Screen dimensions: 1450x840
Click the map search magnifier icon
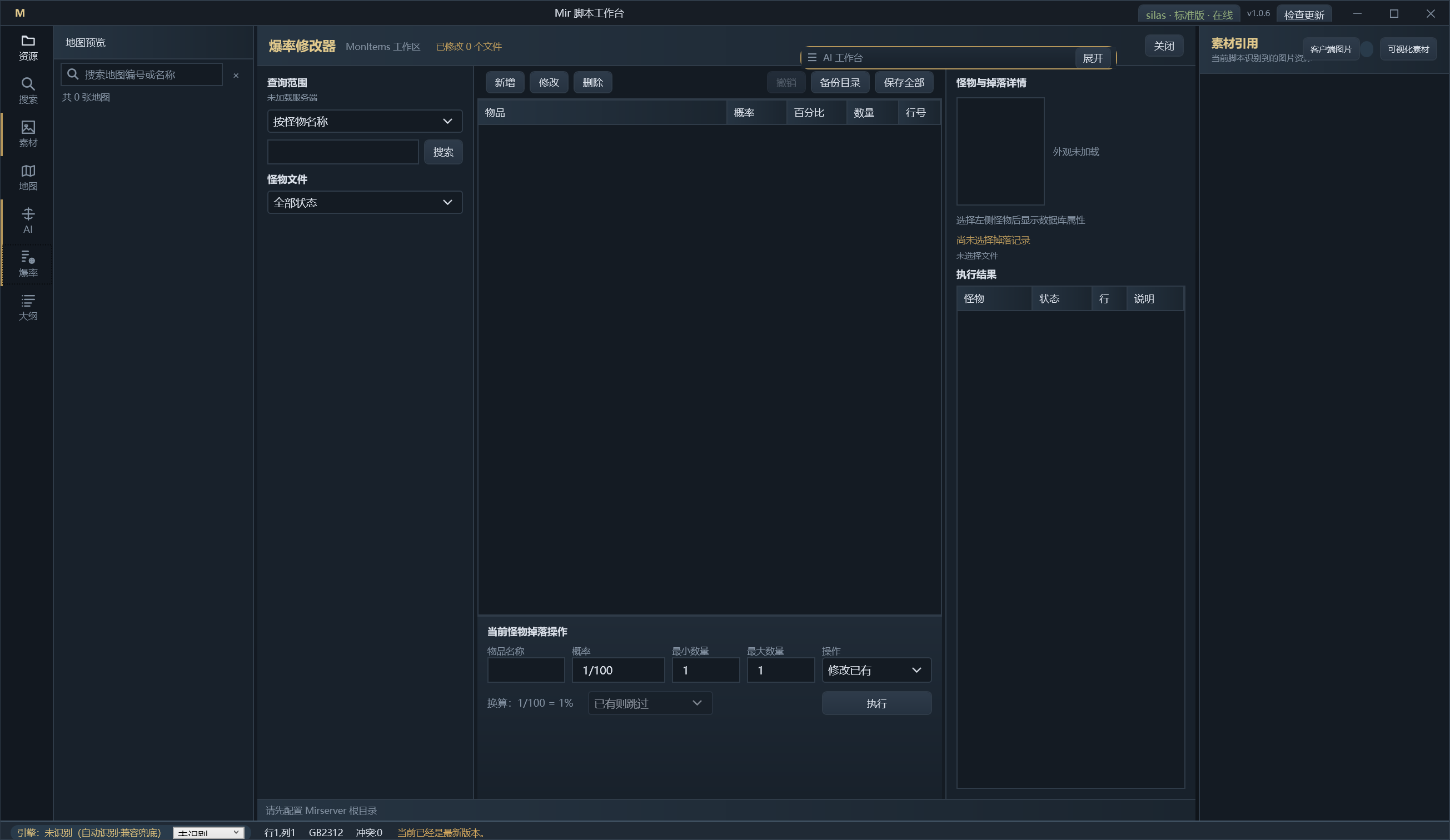click(73, 74)
